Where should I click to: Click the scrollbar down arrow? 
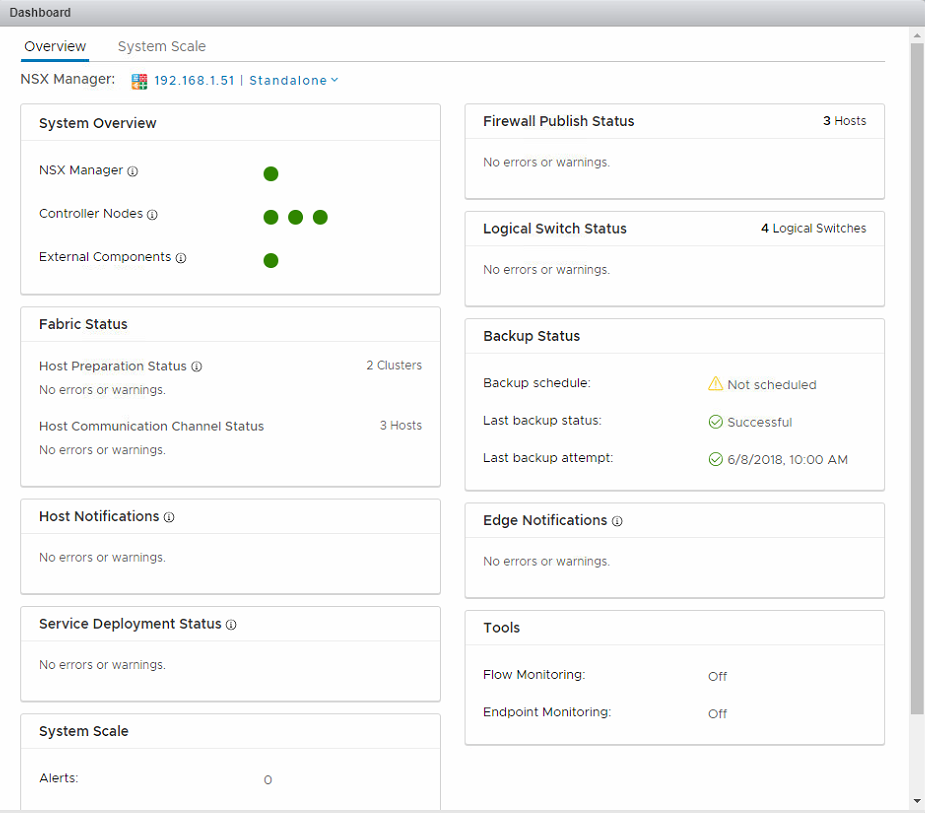pos(917,801)
